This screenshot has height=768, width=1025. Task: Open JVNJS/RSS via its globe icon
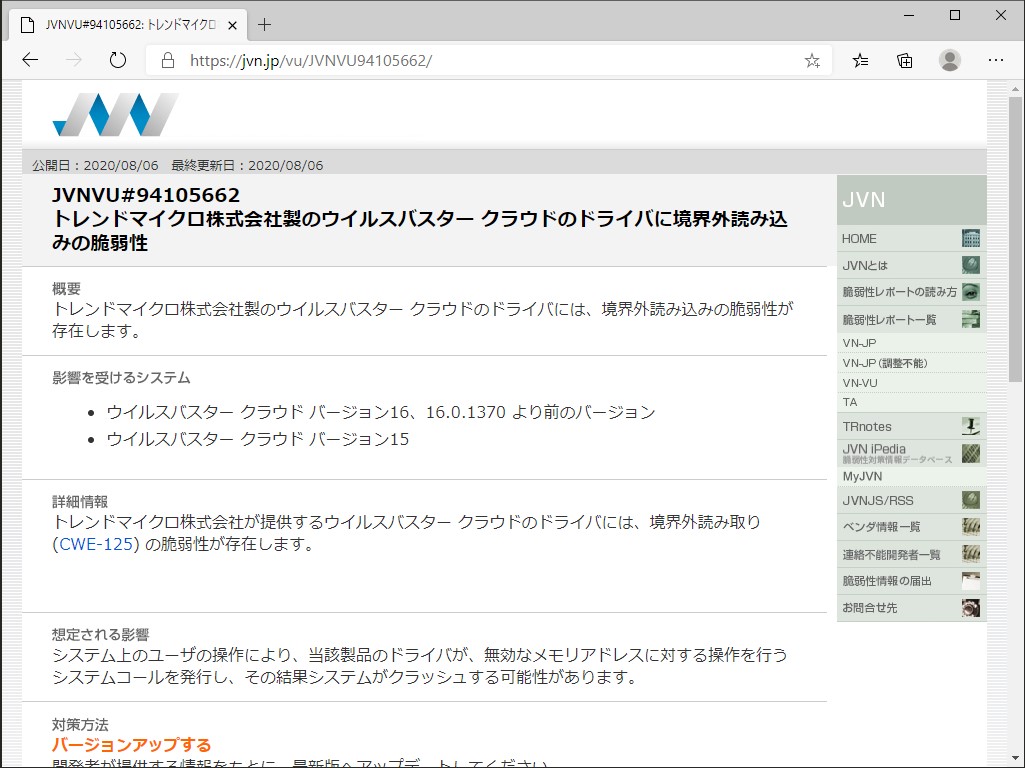coord(968,499)
